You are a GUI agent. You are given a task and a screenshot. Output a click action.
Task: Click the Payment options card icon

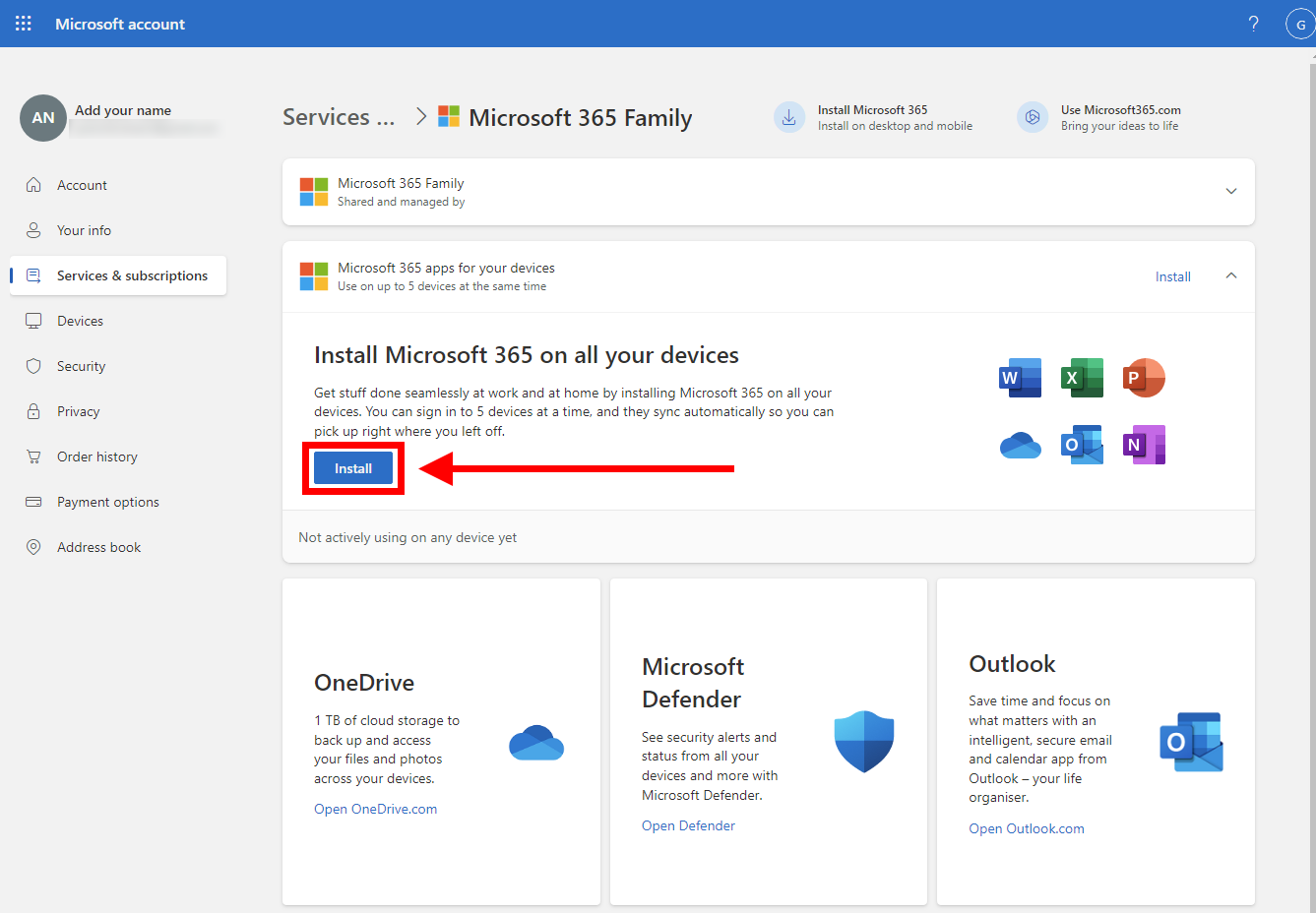coord(33,502)
